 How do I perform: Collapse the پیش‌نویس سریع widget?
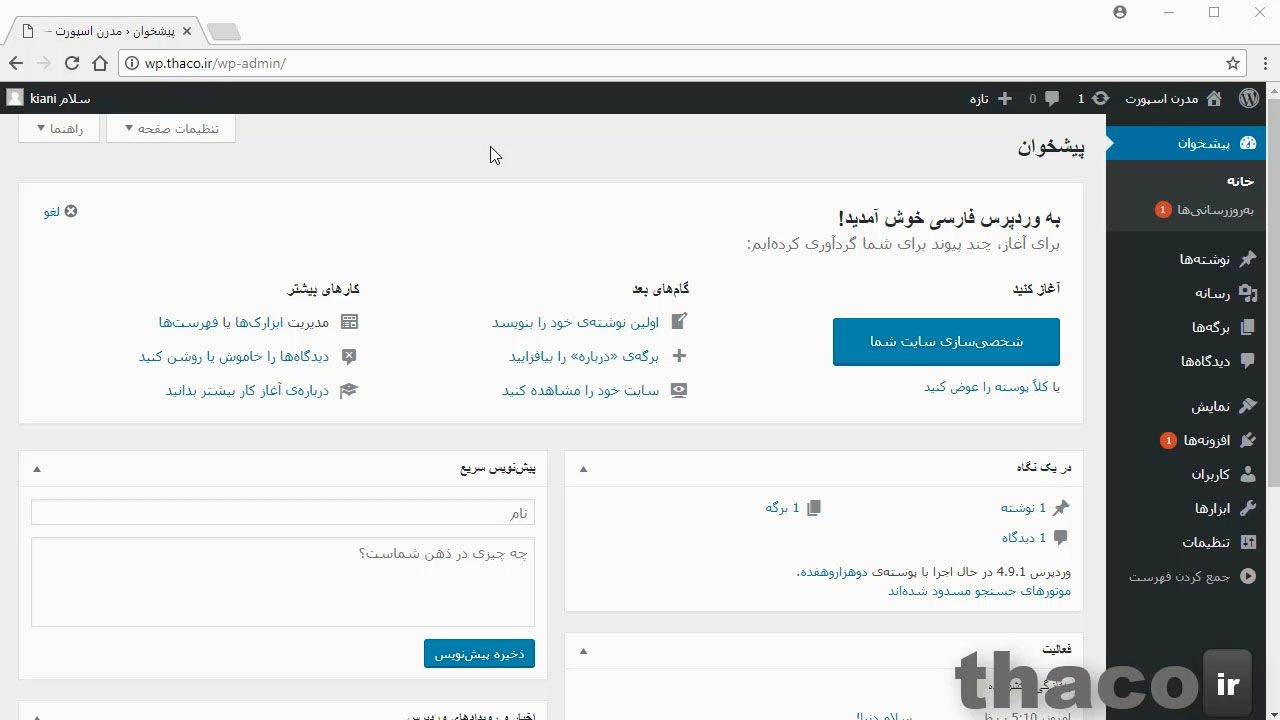pos(37,468)
